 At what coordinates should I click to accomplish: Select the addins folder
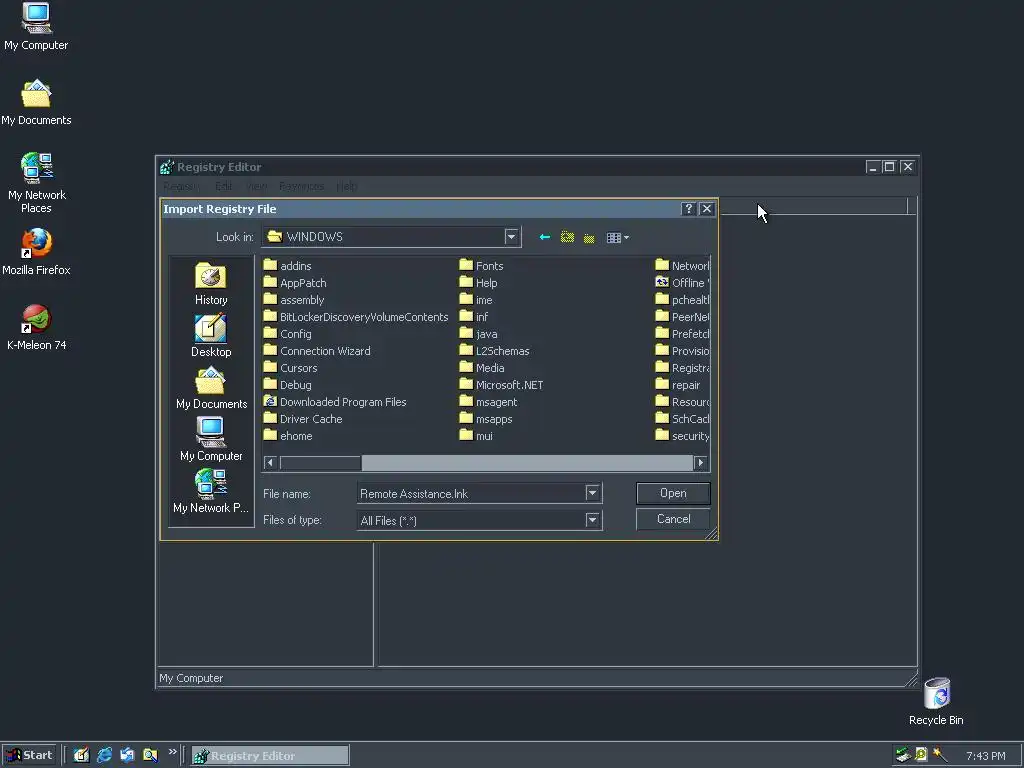tap(287, 266)
